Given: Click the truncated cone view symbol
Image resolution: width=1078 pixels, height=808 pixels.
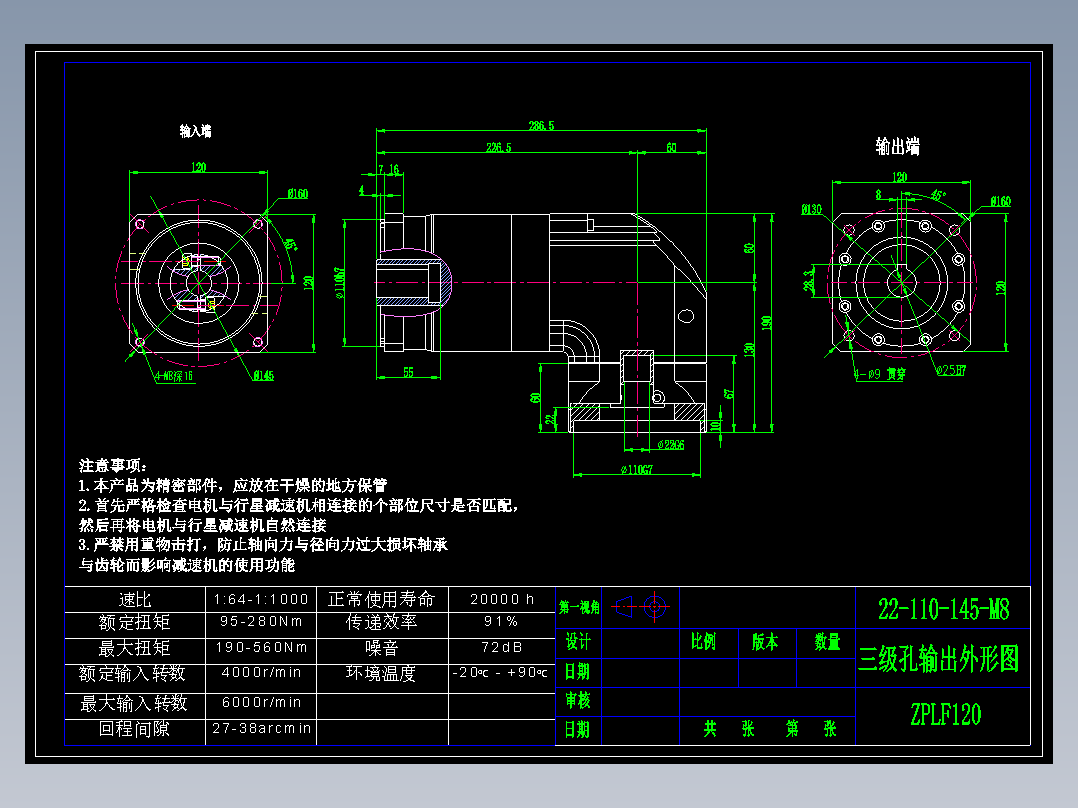Looking at the screenshot, I should [x=623, y=605].
